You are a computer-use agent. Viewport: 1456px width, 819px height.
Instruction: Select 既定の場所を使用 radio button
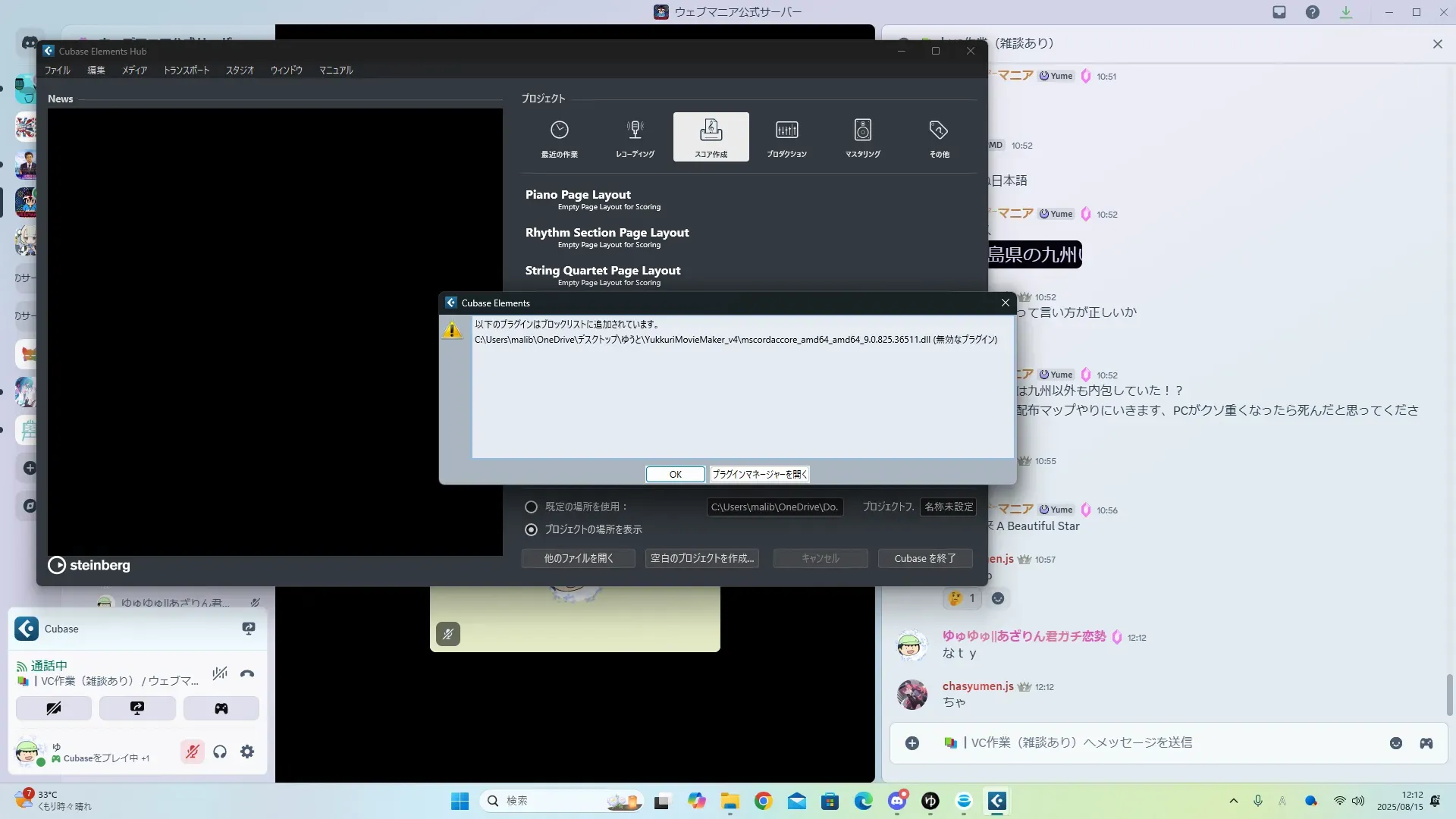click(531, 507)
